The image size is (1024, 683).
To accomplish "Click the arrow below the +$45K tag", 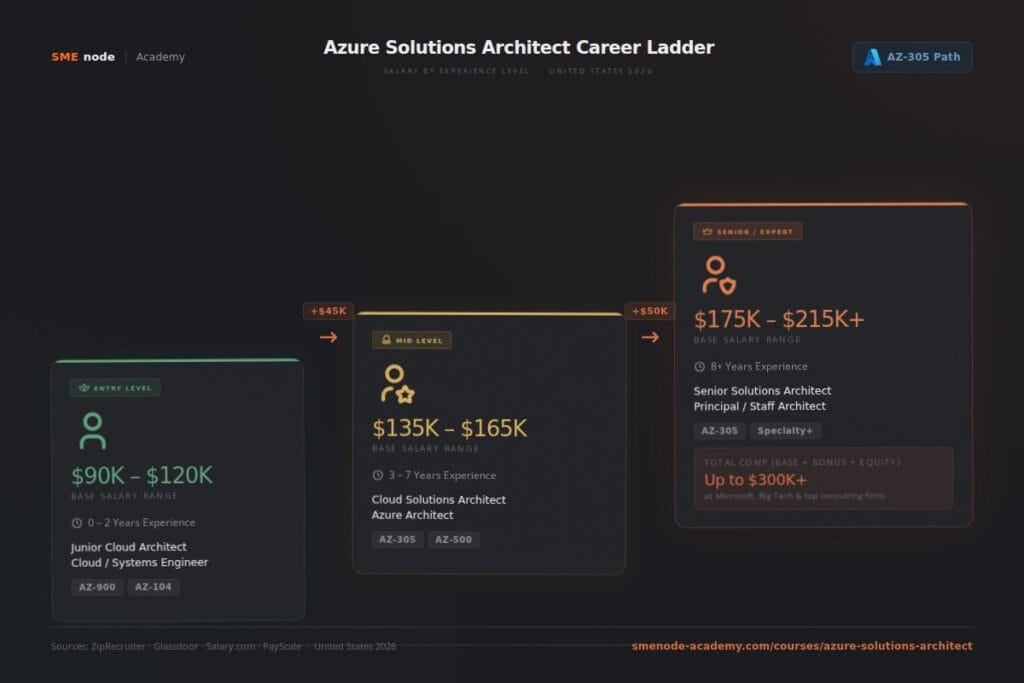I will click(328, 338).
